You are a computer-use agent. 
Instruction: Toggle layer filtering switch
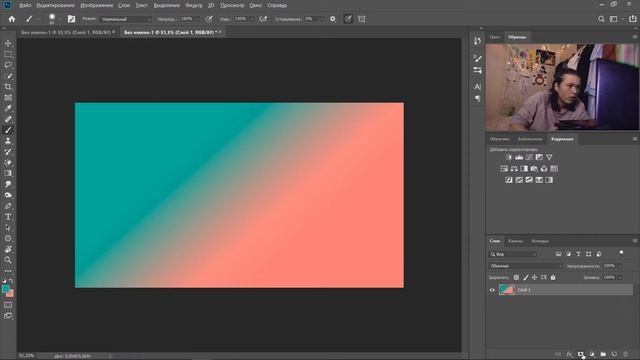[621, 253]
